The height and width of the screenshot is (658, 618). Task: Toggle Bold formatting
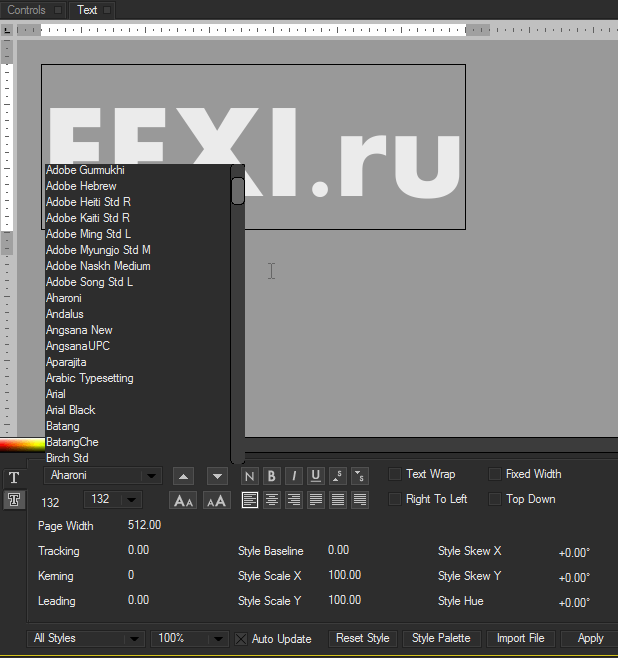click(x=271, y=476)
